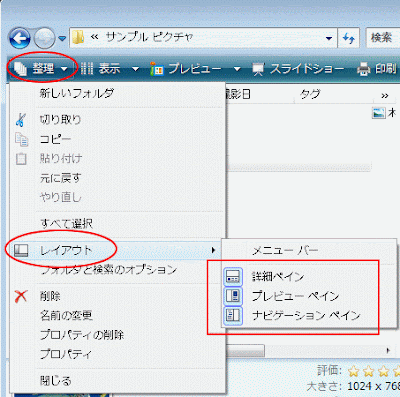
Task: Open the recent pages dropdown arrow
Action: (x=62, y=39)
